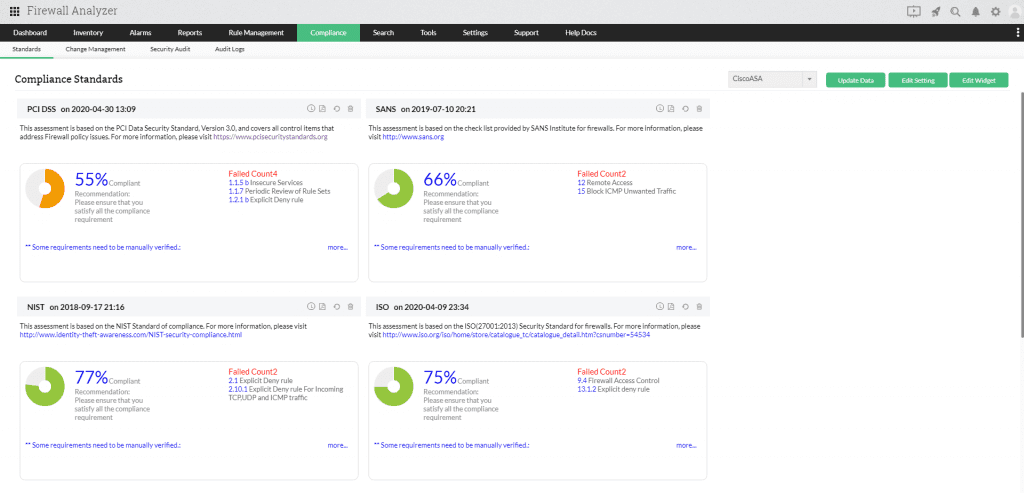Open the CiscoASA device dropdown
1024x493 pixels.
click(773, 80)
